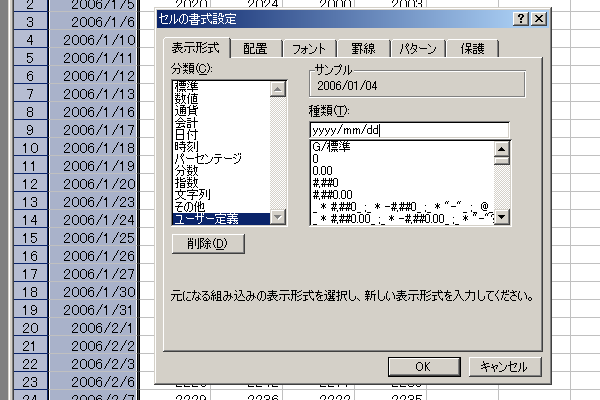Confirm with the OK button
Image resolution: width=600 pixels, height=400 pixels.
tap(424, 367)
